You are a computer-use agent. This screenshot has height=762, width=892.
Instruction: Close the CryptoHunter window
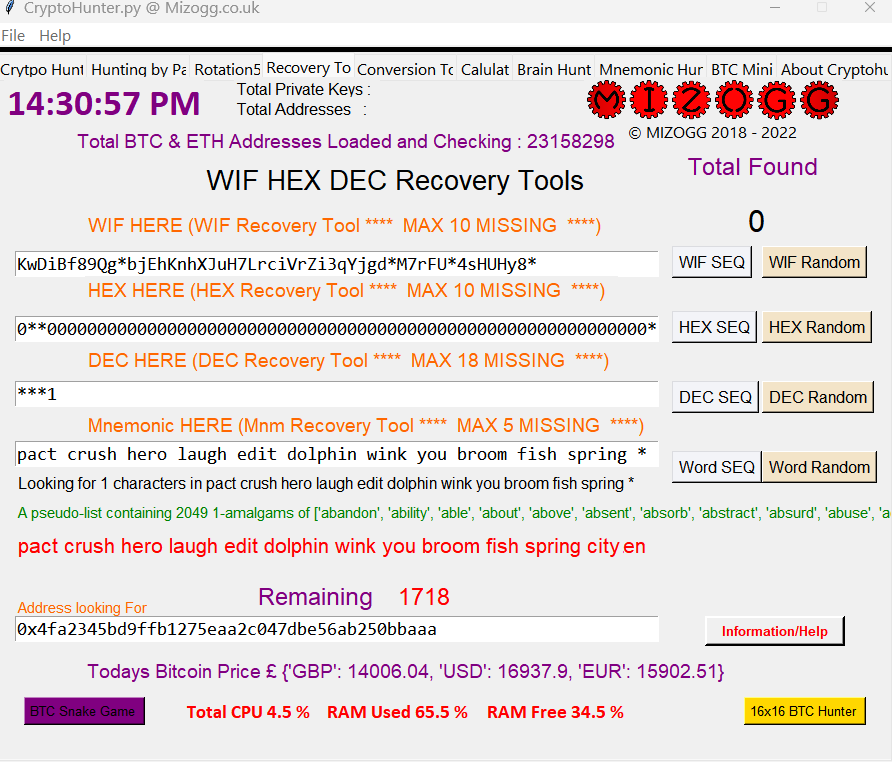[870, 7]
